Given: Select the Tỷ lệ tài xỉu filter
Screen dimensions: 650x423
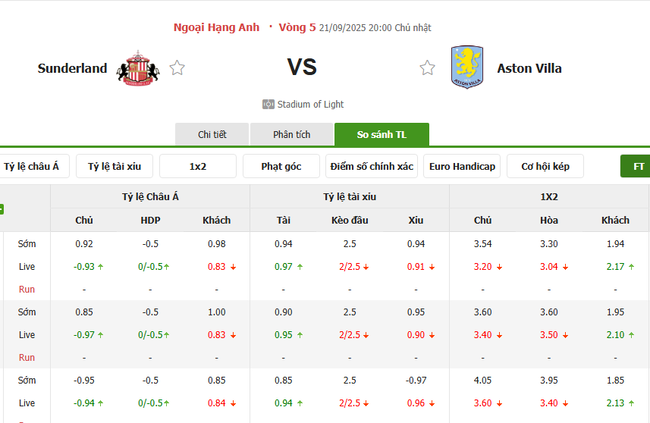Looking at the screenshot, I should click(x=114, y=166).
